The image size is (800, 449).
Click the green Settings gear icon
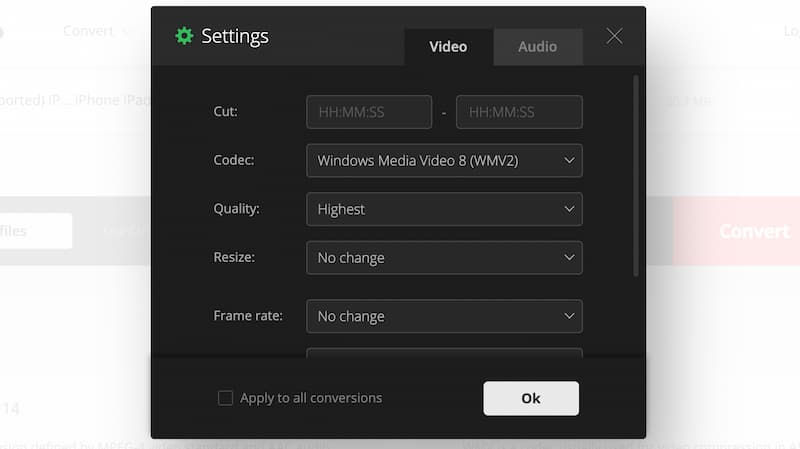pyautogui.click(x=184, y=36)
